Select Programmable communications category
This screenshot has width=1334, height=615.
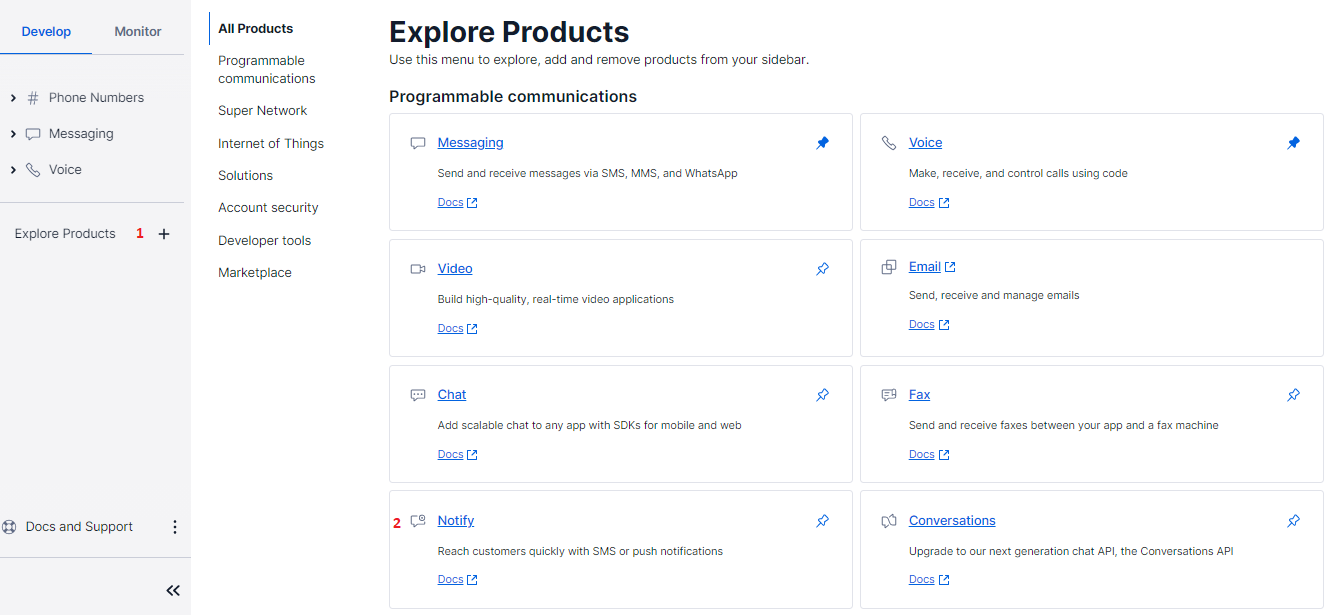tap(267, 70)
